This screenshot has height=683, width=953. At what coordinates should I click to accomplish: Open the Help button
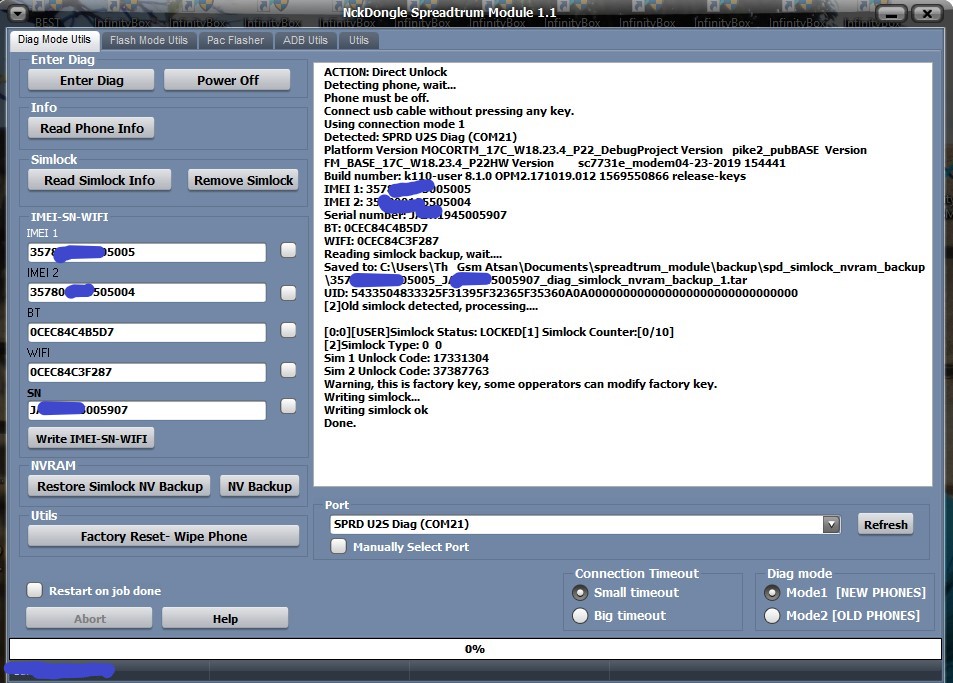click(225, 619)
